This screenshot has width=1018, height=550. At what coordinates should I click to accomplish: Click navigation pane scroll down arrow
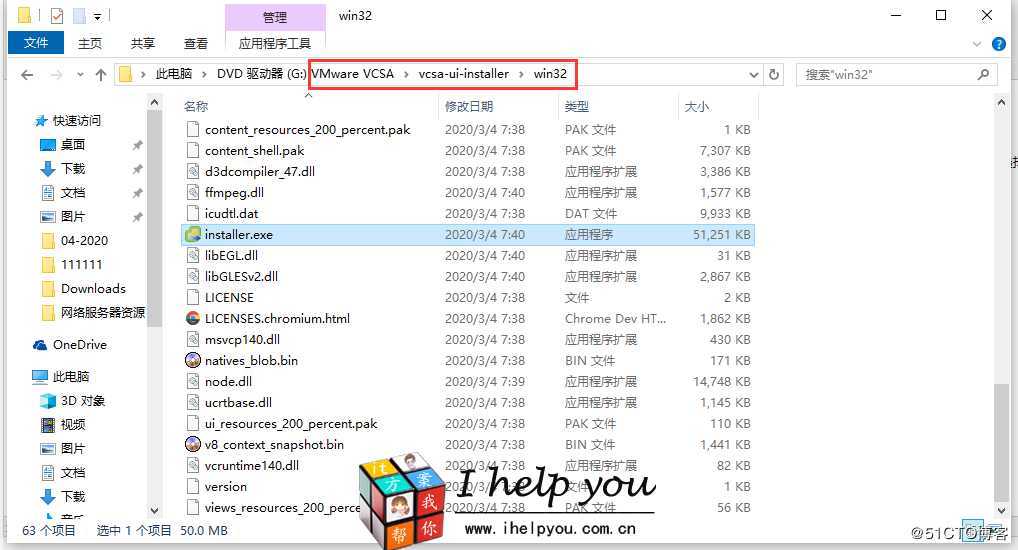(x=155, y=510)
